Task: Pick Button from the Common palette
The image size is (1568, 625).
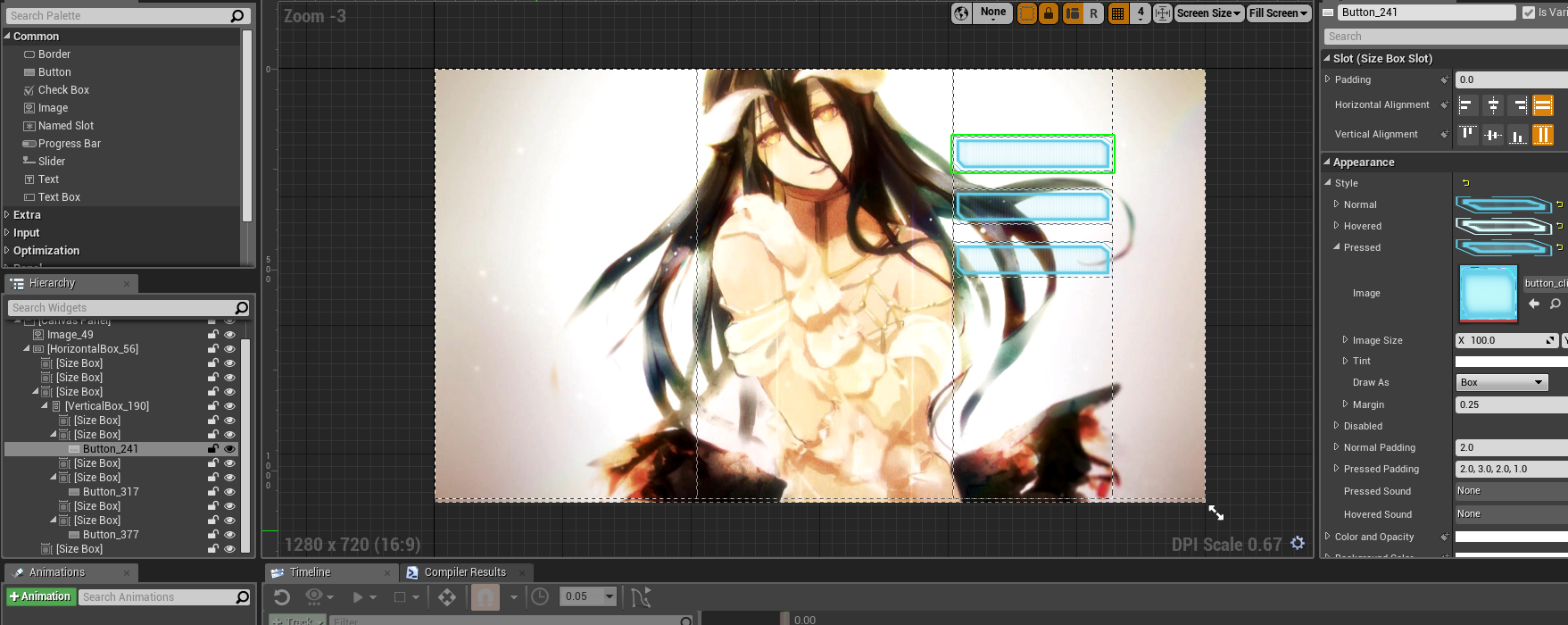Action: click(x=54, y=72)
